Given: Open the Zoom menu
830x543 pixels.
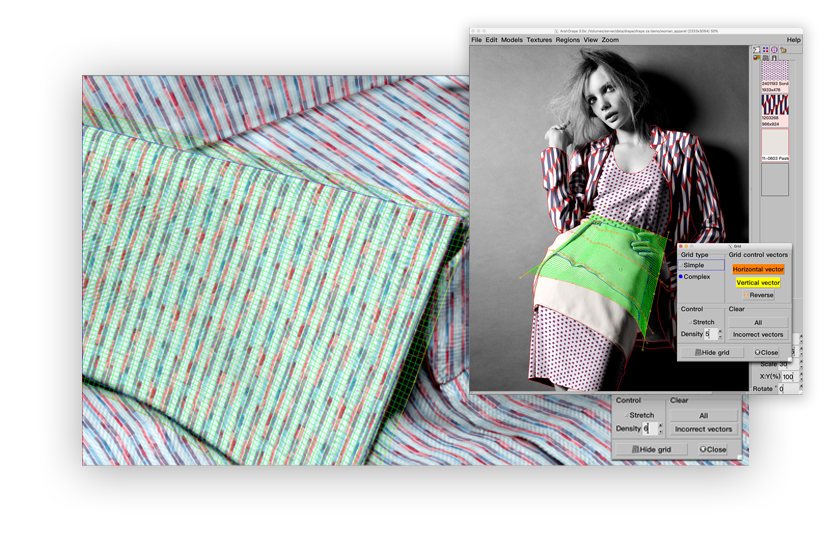Looking at the screenshot, I should pyautogui.click(x=610, y=40).
